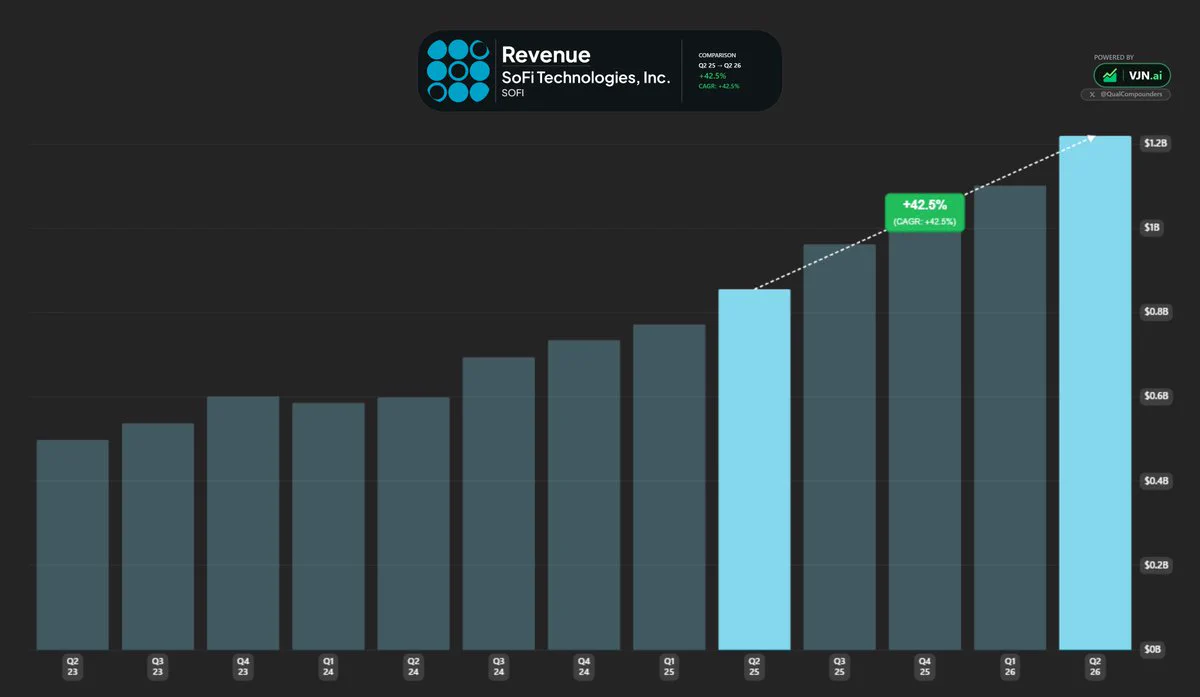Click the $0.2B axis label

[1156, 565]
